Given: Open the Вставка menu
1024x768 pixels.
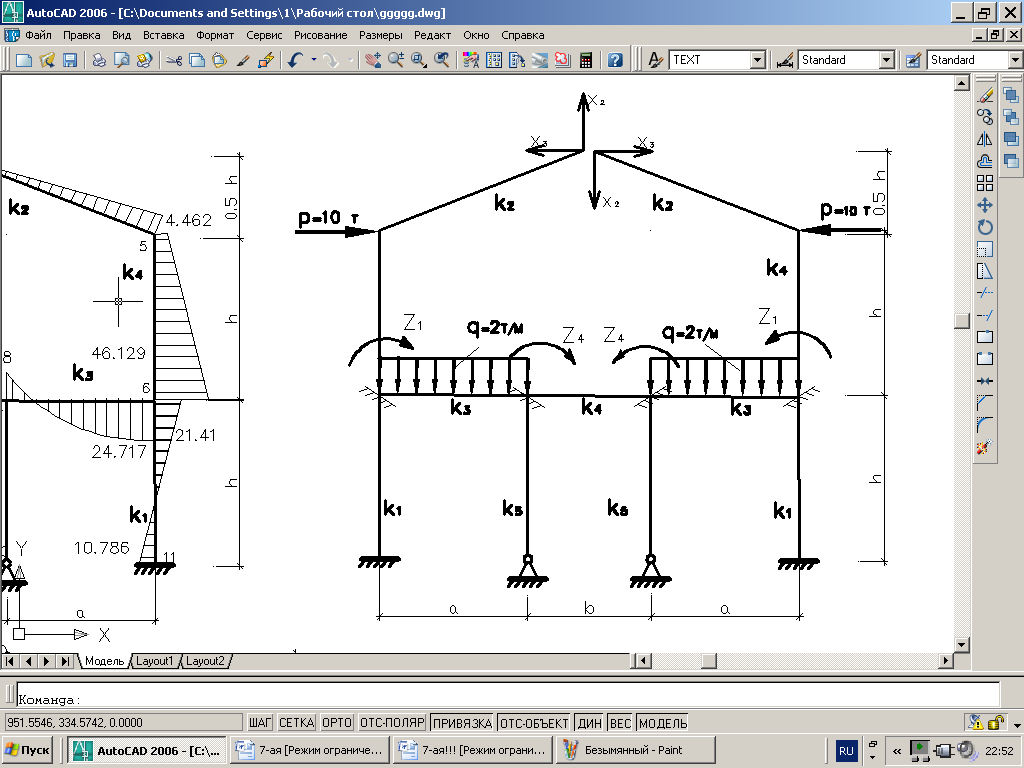Looking at the screenshot, I should 164,35.
